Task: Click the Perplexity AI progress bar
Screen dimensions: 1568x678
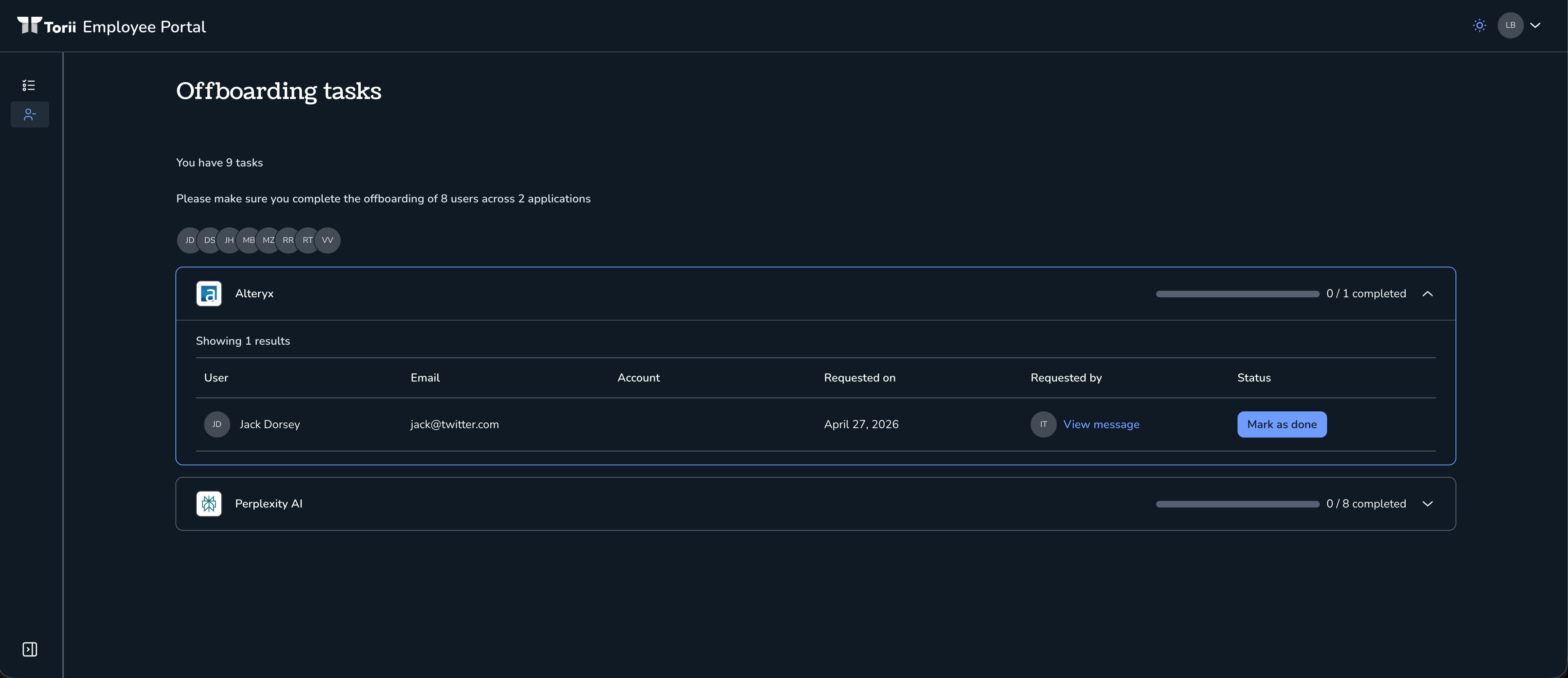Action: [x=1238, y=504]
